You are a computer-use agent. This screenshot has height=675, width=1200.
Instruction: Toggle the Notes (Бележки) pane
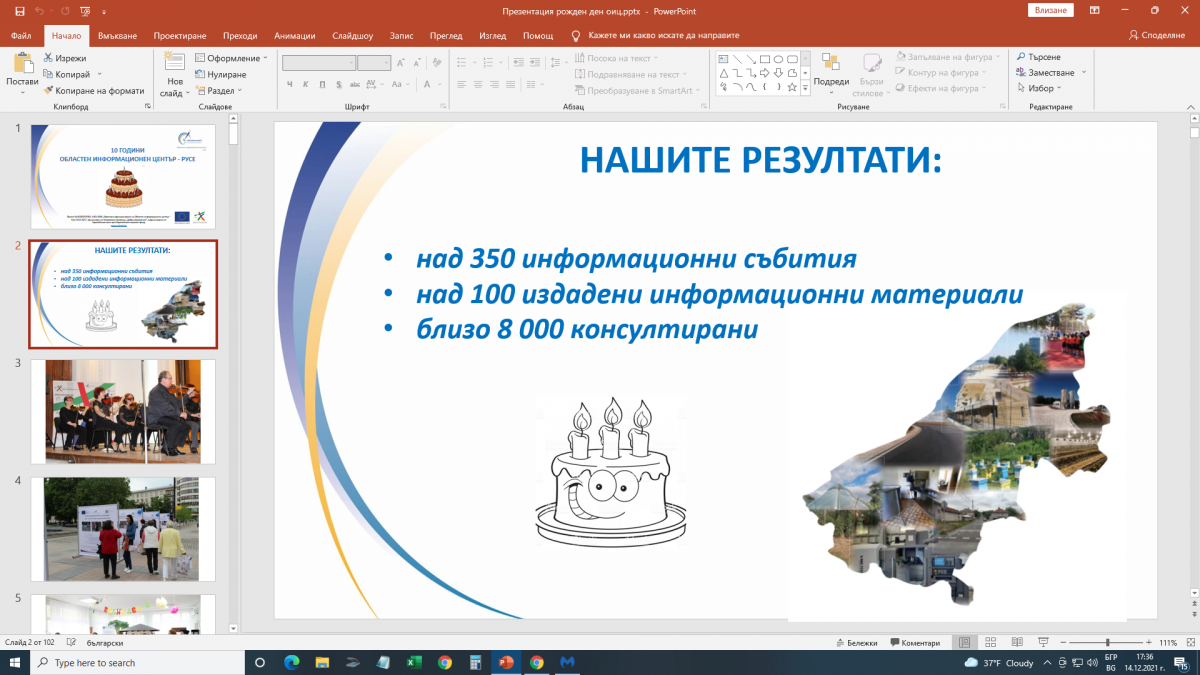[856, 643]
